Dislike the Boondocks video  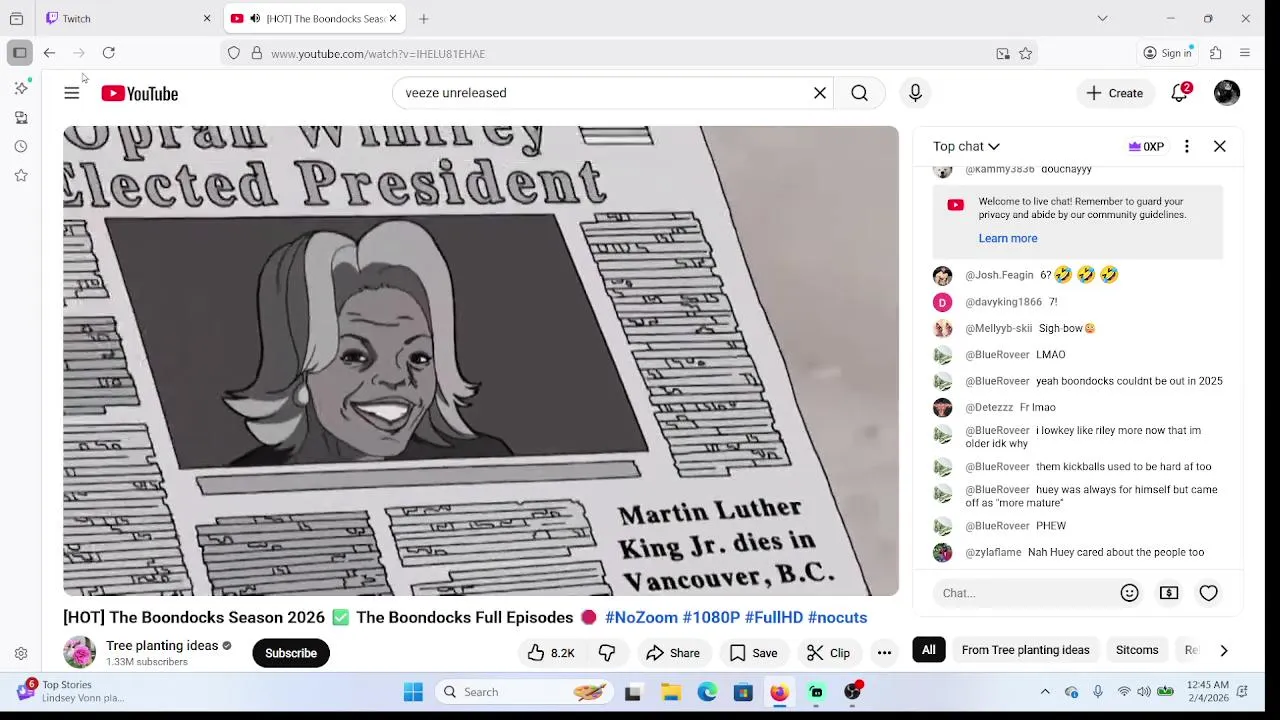point(607,653)
